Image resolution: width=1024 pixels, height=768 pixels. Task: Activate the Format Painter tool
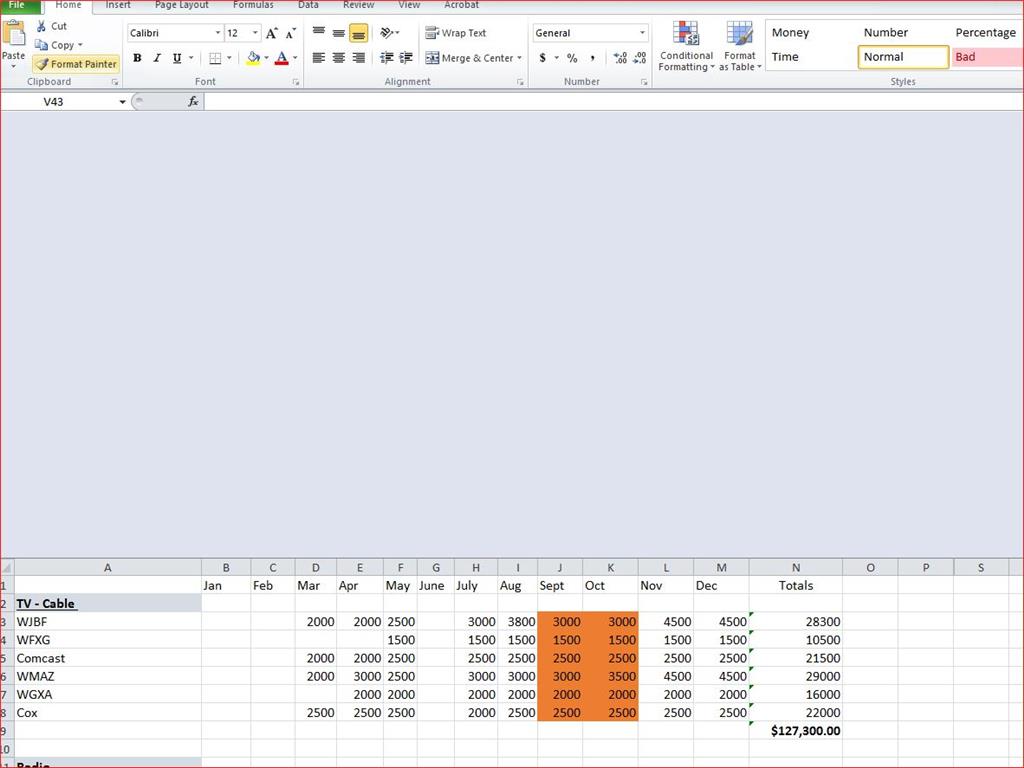pos(76,64)
